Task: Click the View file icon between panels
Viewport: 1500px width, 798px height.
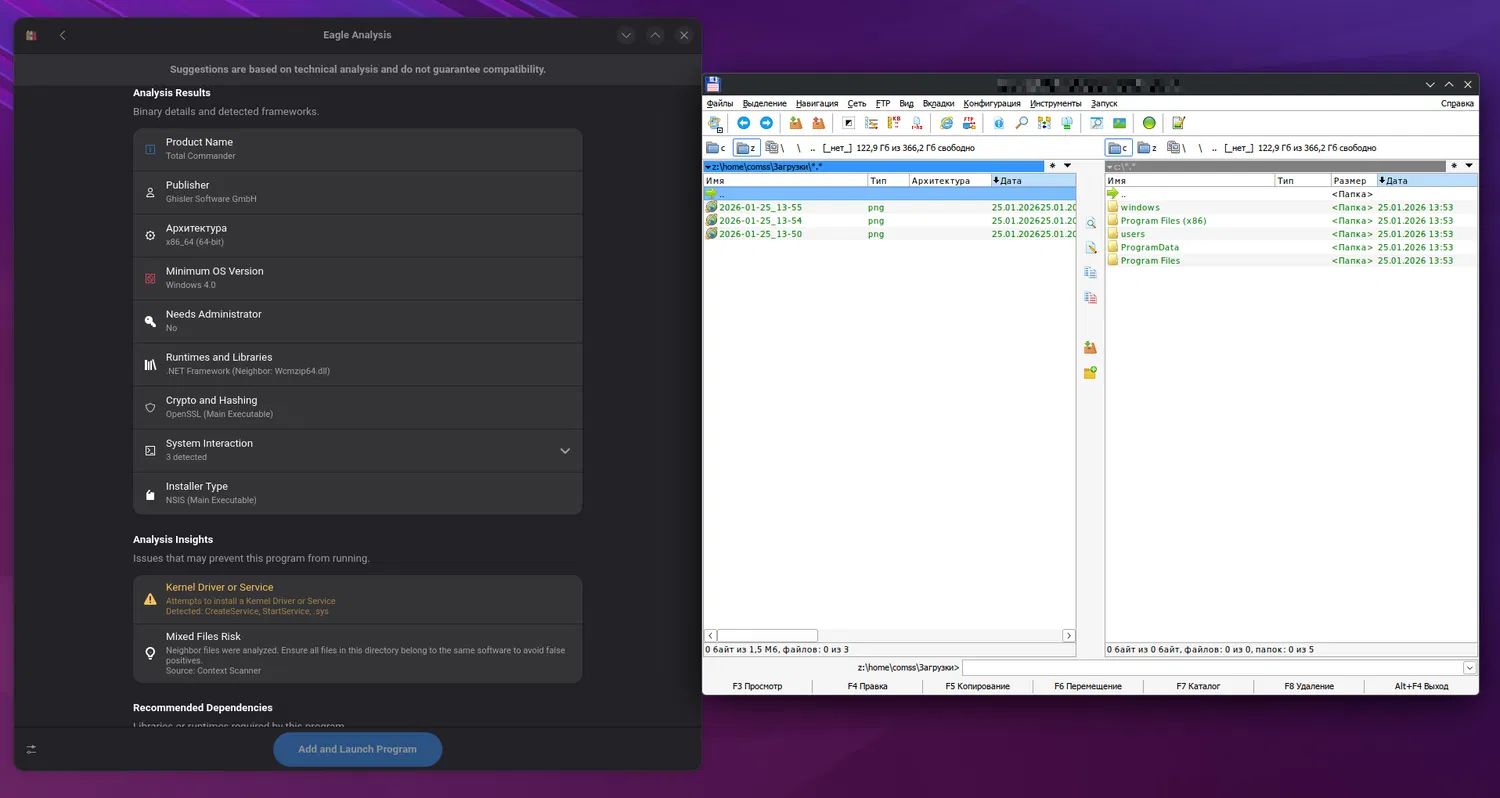Action: tap(1090, 224)
